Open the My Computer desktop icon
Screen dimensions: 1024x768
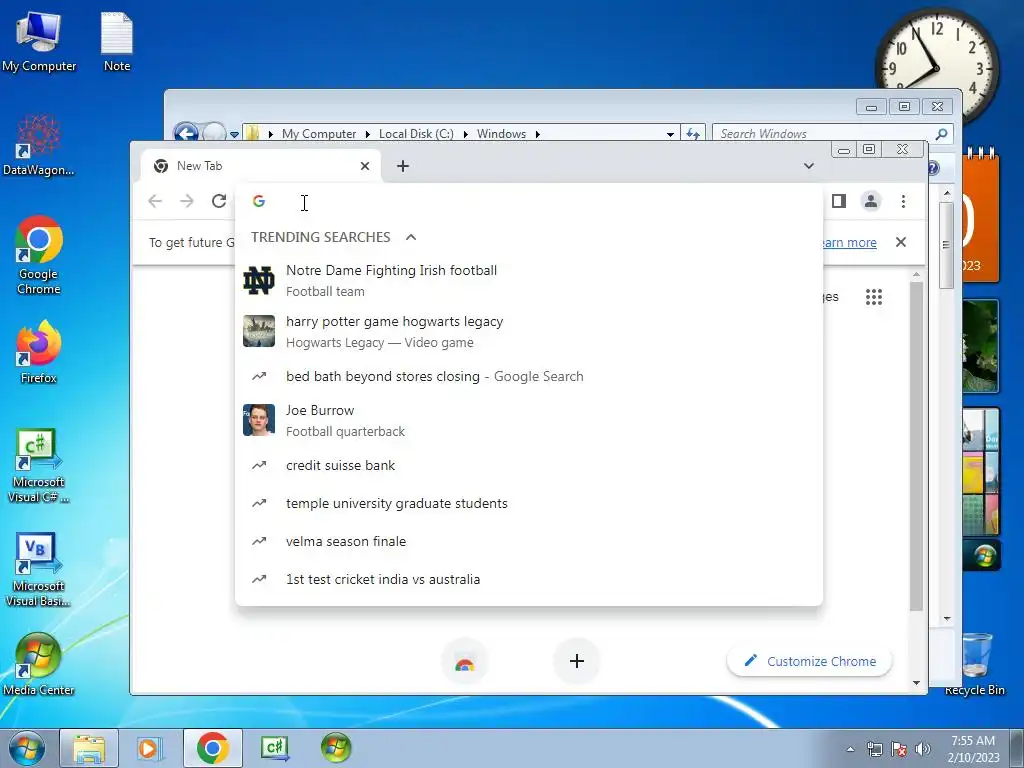39,42
